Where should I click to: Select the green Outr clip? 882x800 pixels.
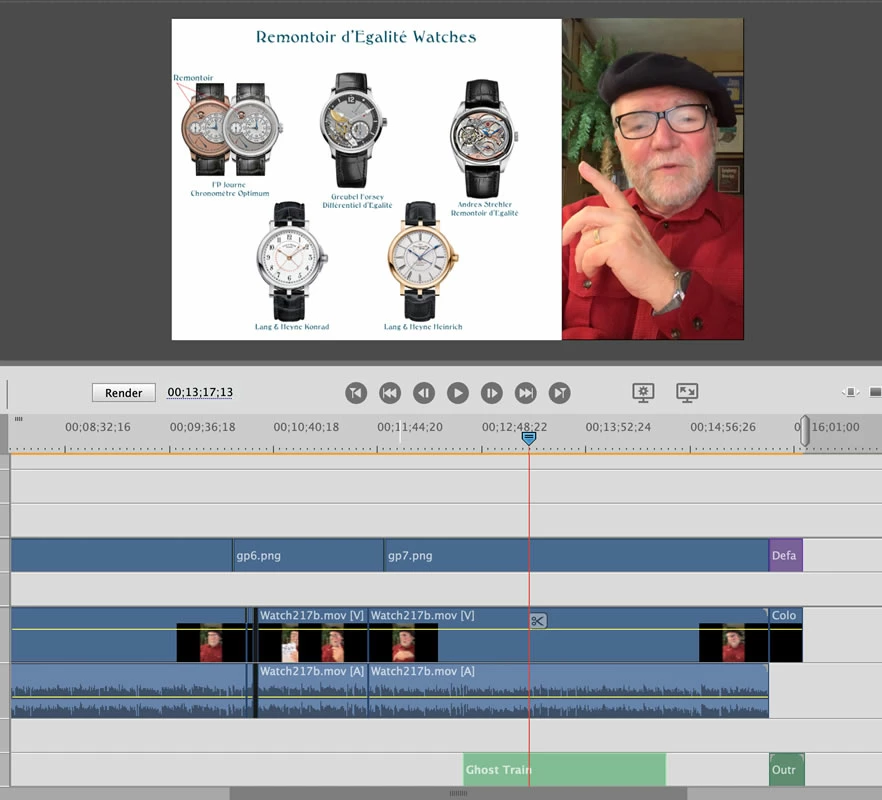tap(786, 769)
